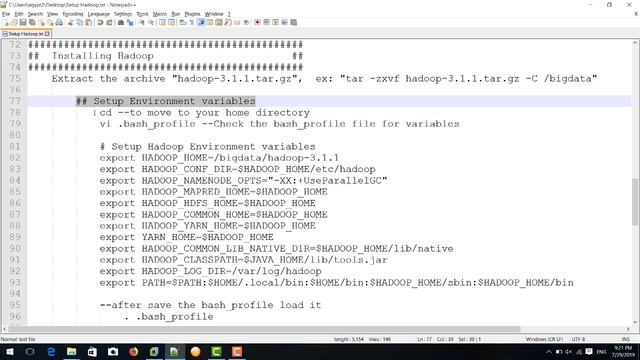Open the Plugins menu
This screenshot has height=360, width=640.
(192, 14)
